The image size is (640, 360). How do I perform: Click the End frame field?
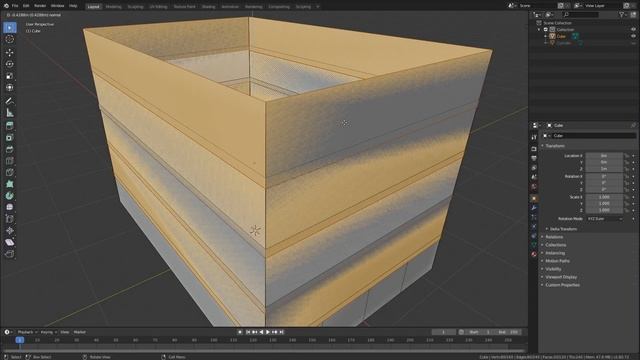click(x=508, y=332)
